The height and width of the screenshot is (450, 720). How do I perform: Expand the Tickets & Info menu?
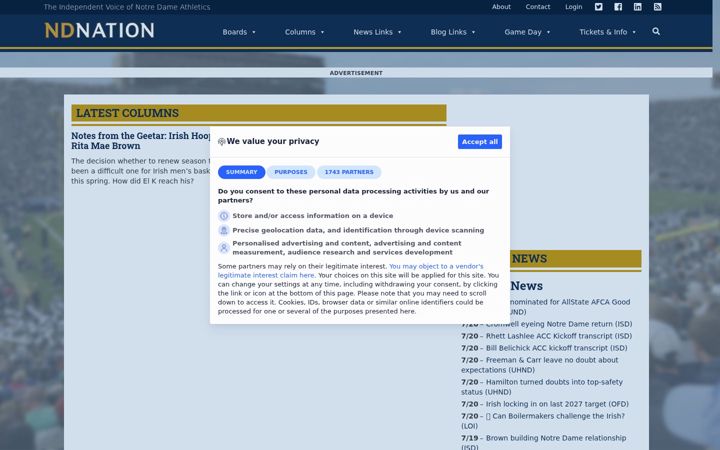pos(608,32)
